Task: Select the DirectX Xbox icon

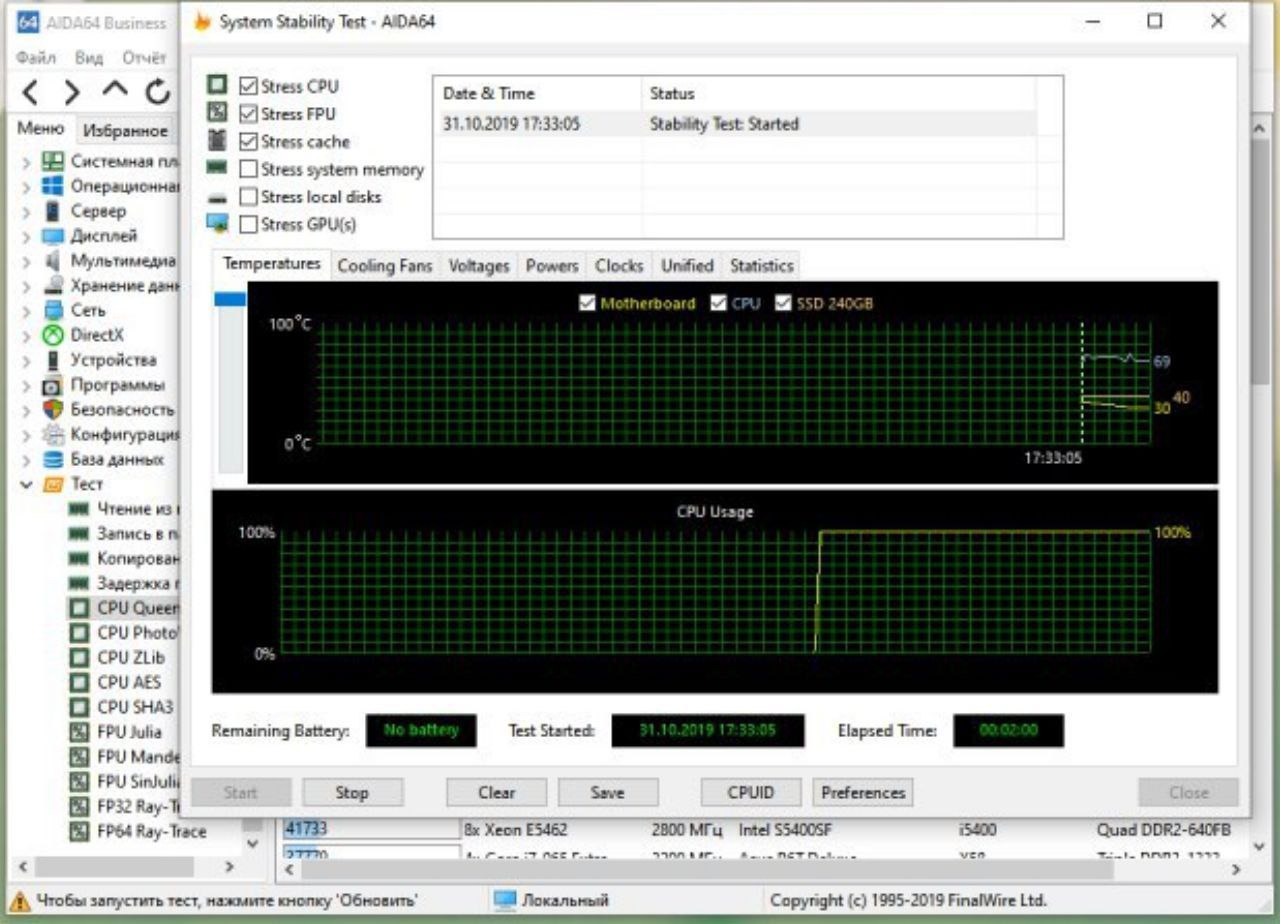Action: coord(53,335)
